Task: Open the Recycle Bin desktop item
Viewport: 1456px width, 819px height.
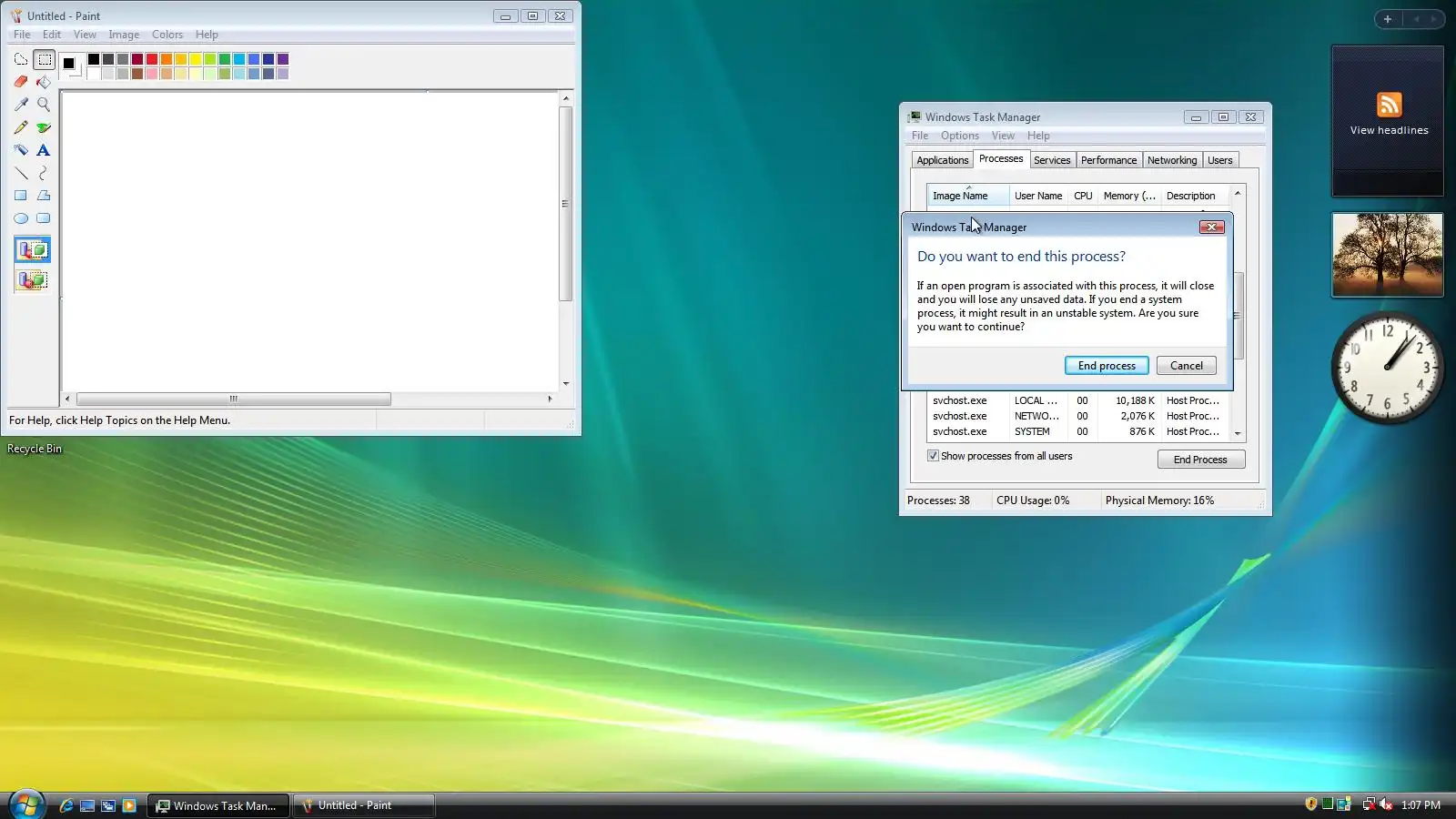Action: click(x=35, y=449)
